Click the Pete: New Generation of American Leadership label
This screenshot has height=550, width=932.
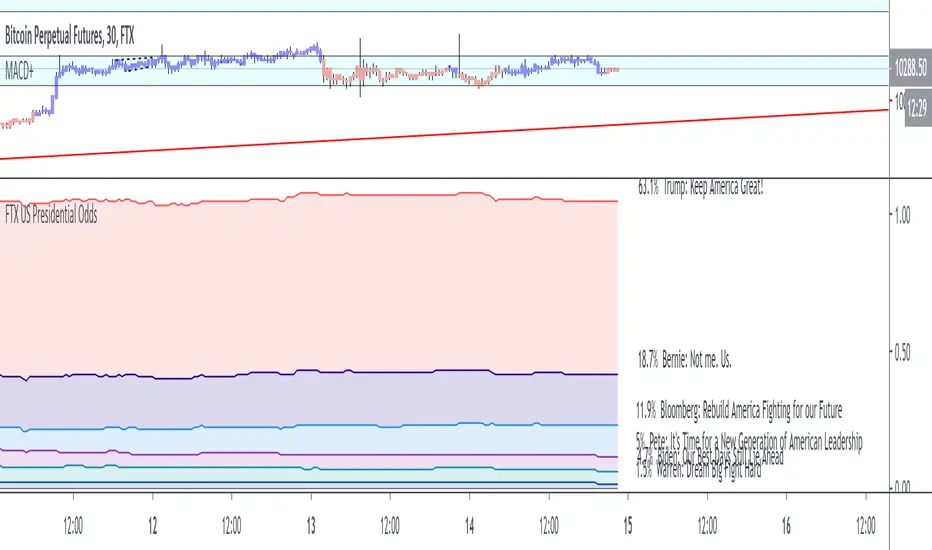pyautogui.click(x=749, y=441)
